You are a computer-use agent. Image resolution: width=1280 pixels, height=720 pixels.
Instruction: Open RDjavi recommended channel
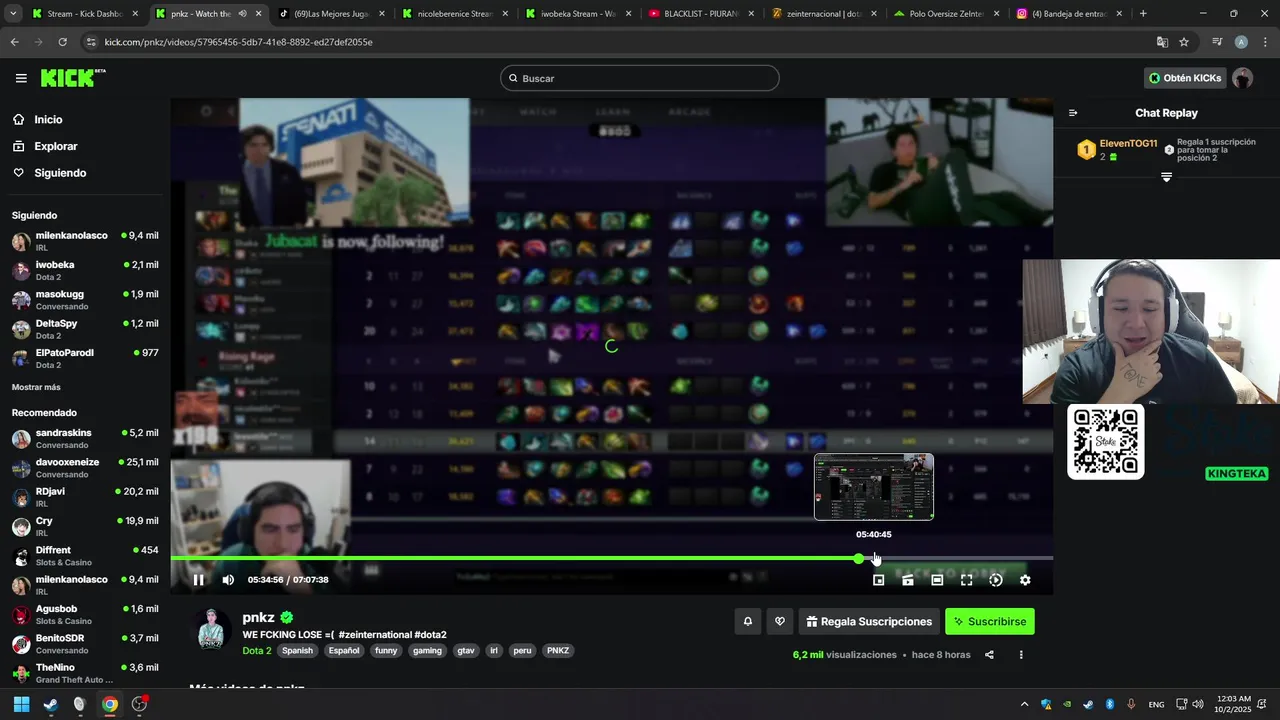(85, 497)
